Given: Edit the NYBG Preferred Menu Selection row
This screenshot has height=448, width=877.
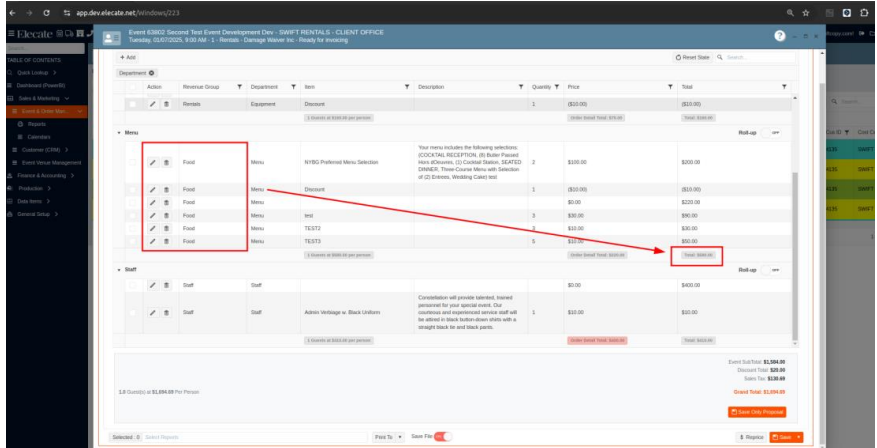Looking at the screenshot, I should click(x=153, y=162).
